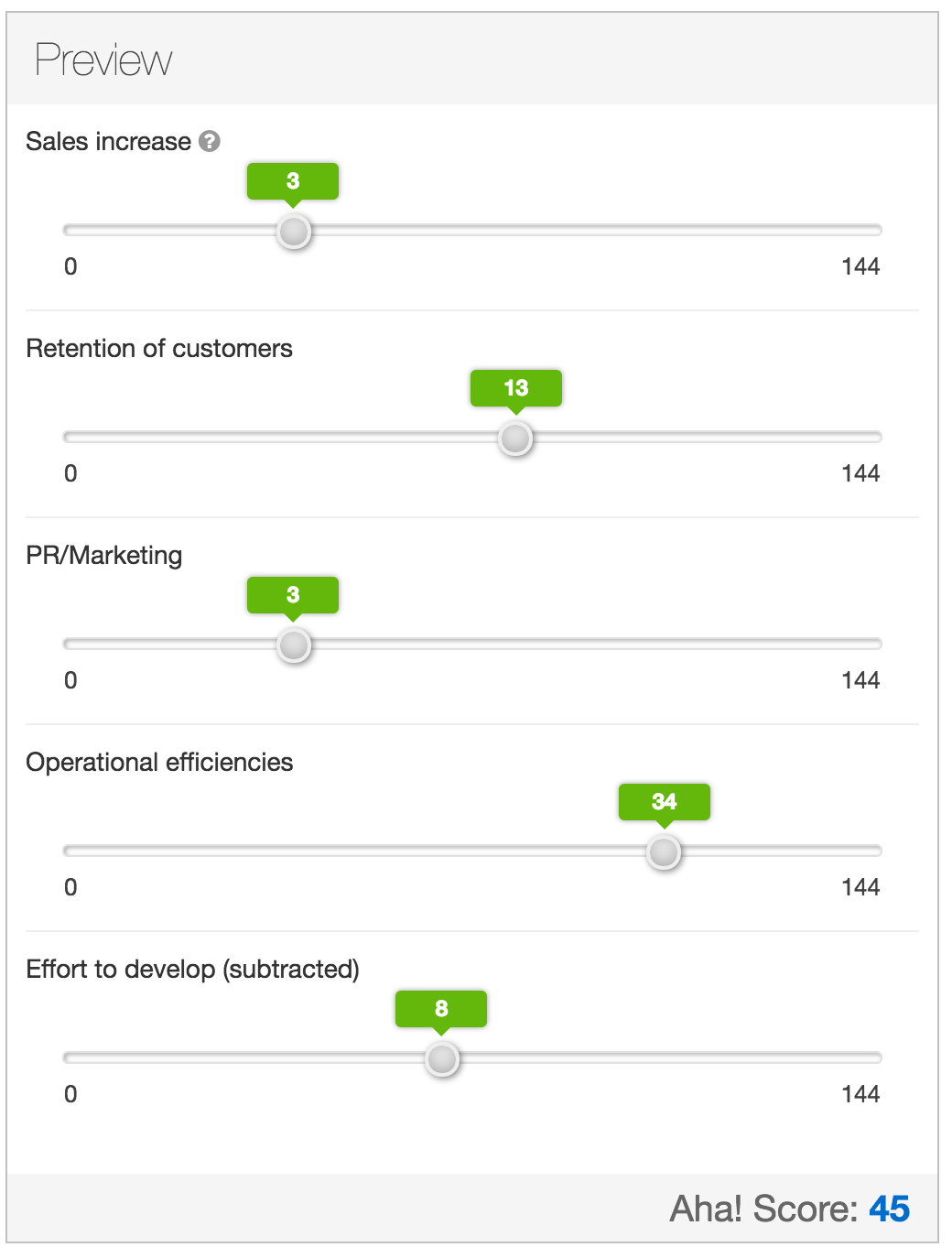Click the Effort to develop (subtracted) label

click(192, 969)
